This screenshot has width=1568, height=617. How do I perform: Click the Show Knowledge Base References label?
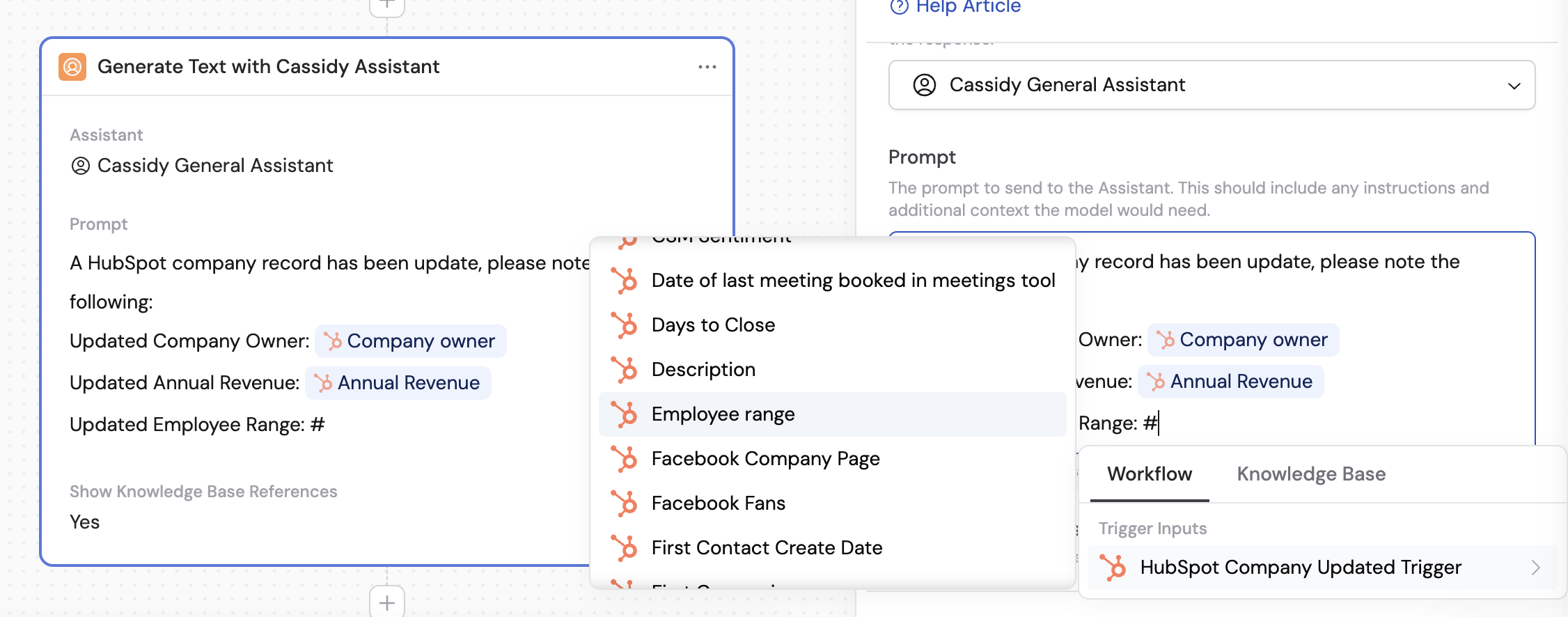(x=203, y=492)
